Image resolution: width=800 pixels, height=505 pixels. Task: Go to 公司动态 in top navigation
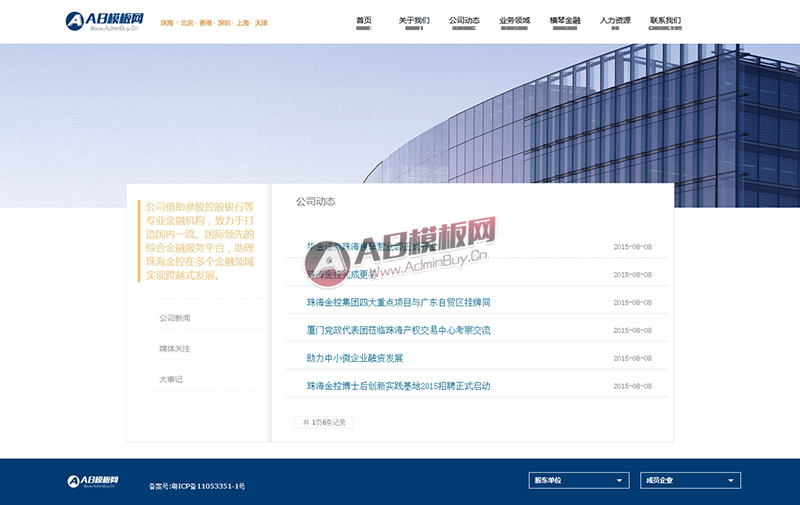click(x=464, y=21)
